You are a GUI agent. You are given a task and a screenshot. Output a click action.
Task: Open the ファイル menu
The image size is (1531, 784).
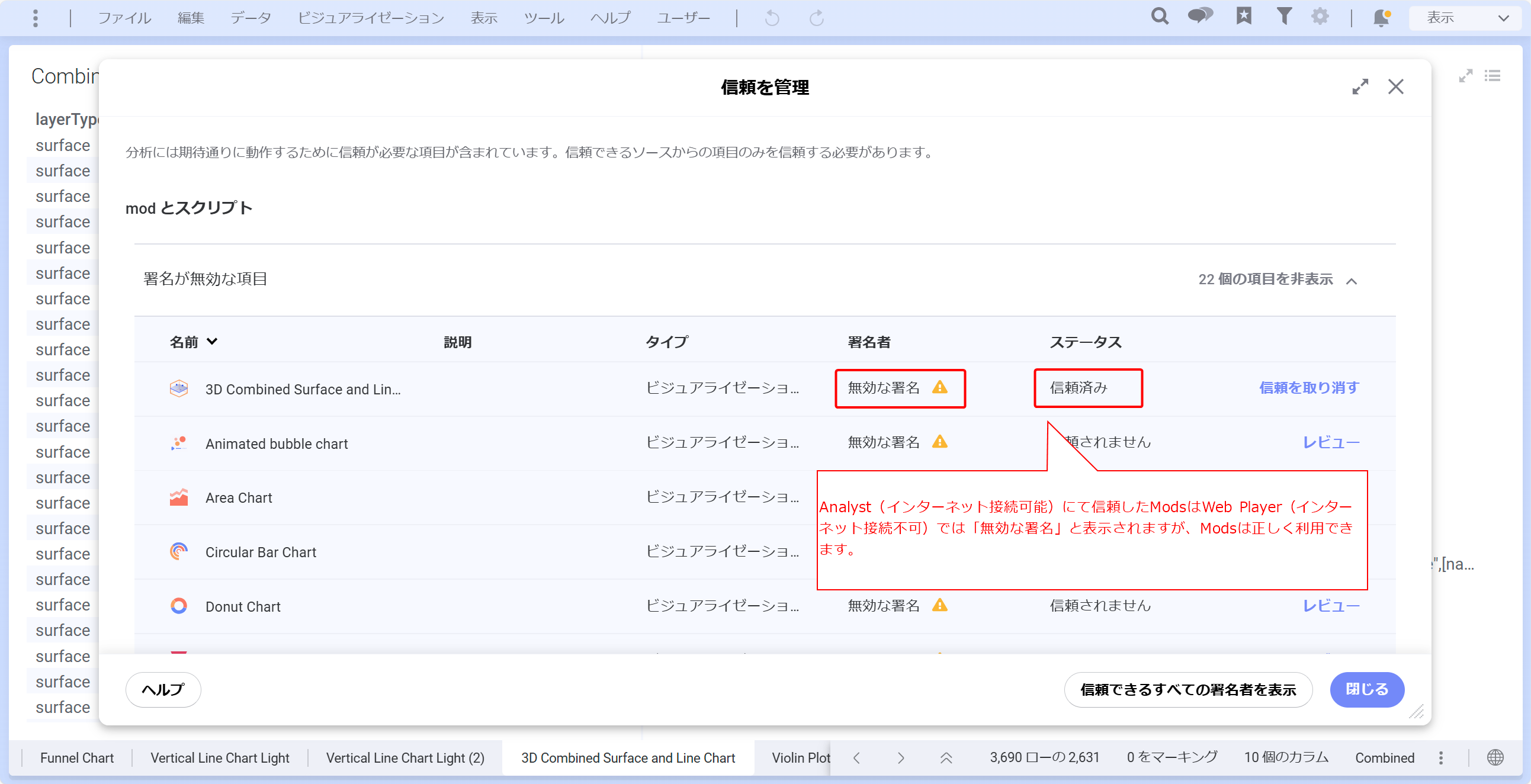(x=125, y=18)
